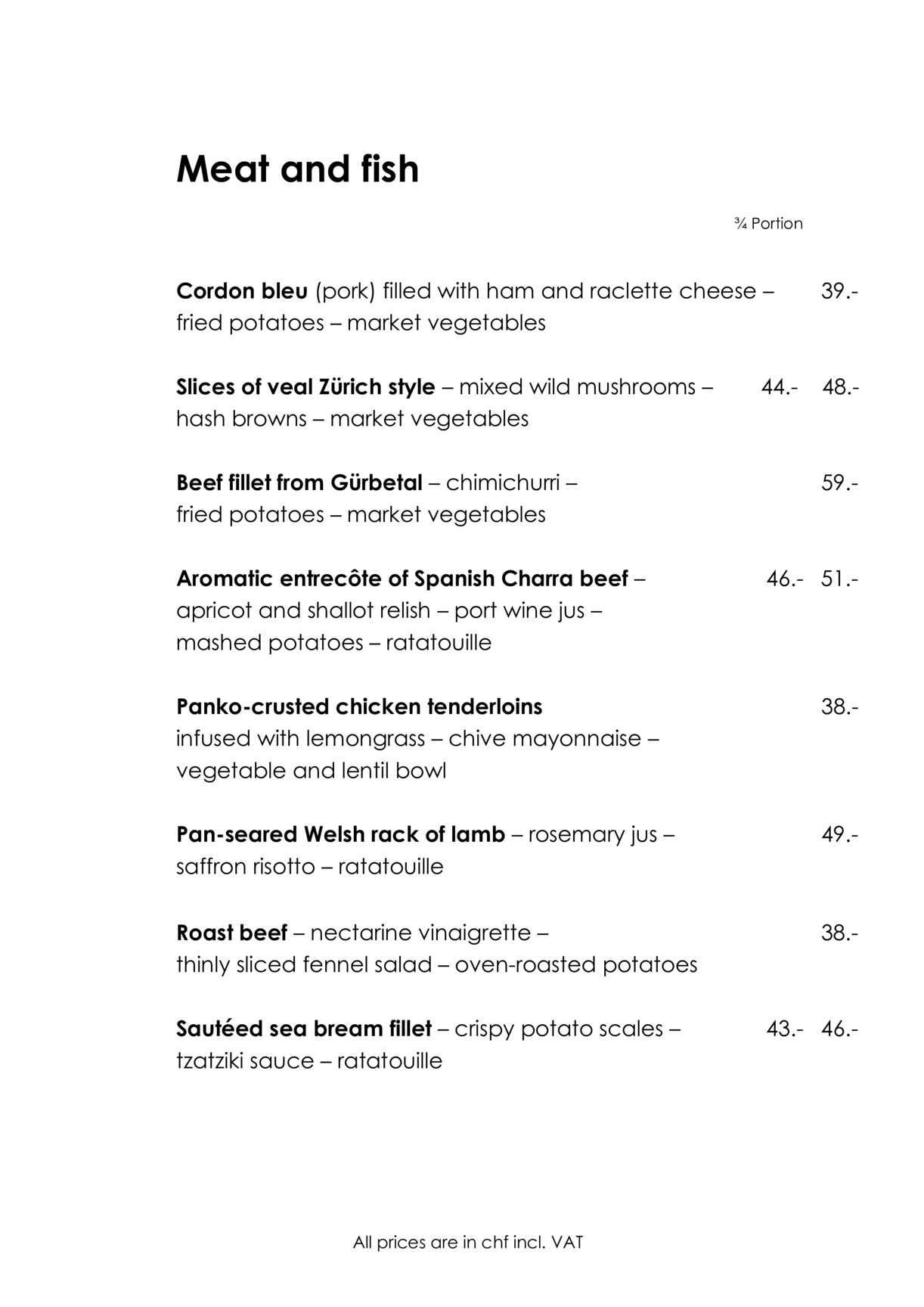Select the Cordon bleu dish name
Viewport: 924px width, 1307px height.
click(242, 291)
